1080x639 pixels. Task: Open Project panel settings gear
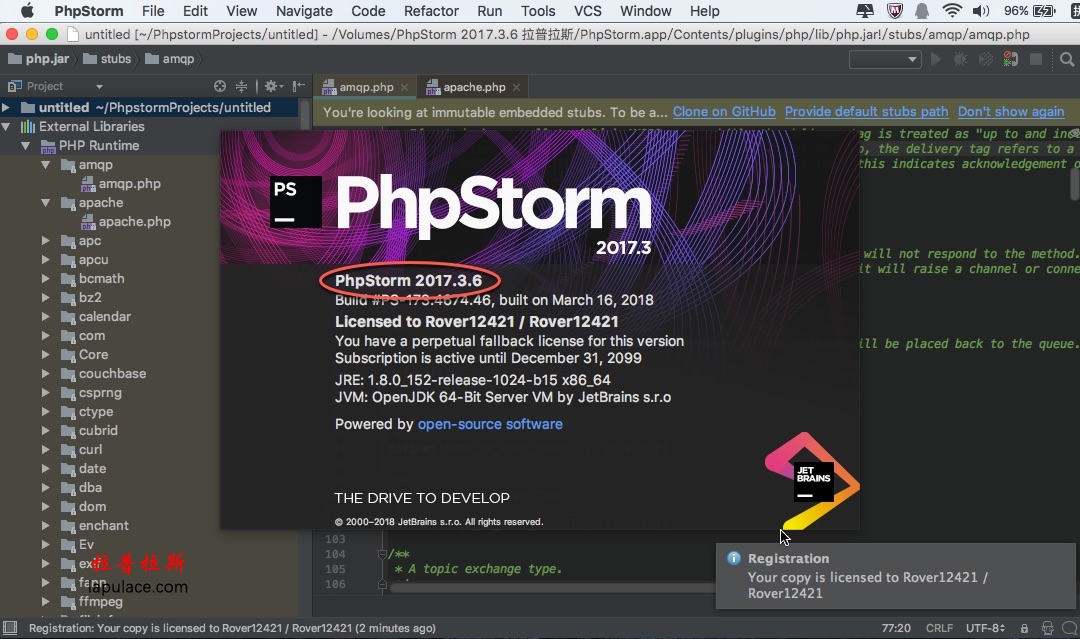click(x=273, y=86)
